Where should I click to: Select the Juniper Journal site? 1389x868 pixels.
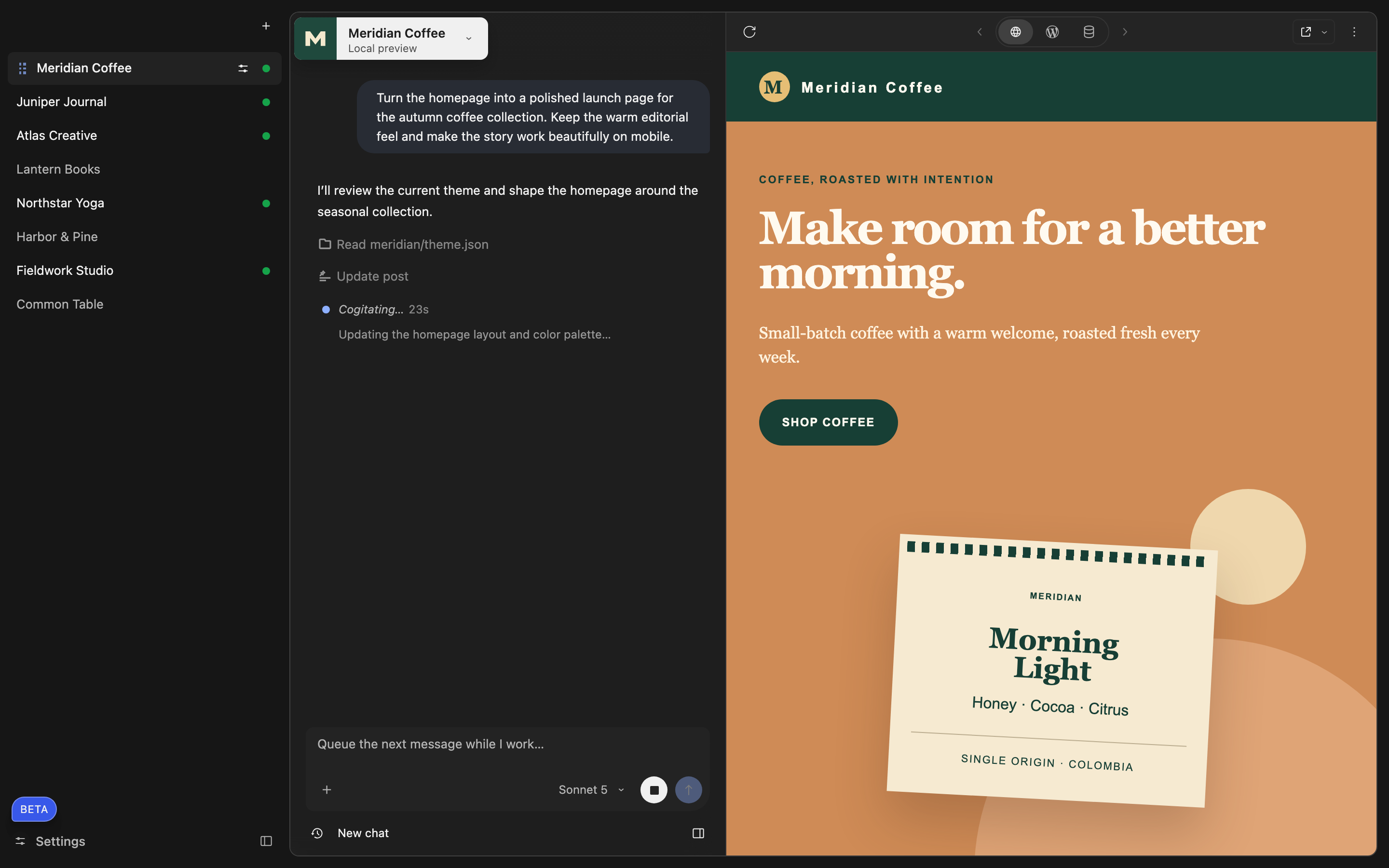tap(144, 102)
